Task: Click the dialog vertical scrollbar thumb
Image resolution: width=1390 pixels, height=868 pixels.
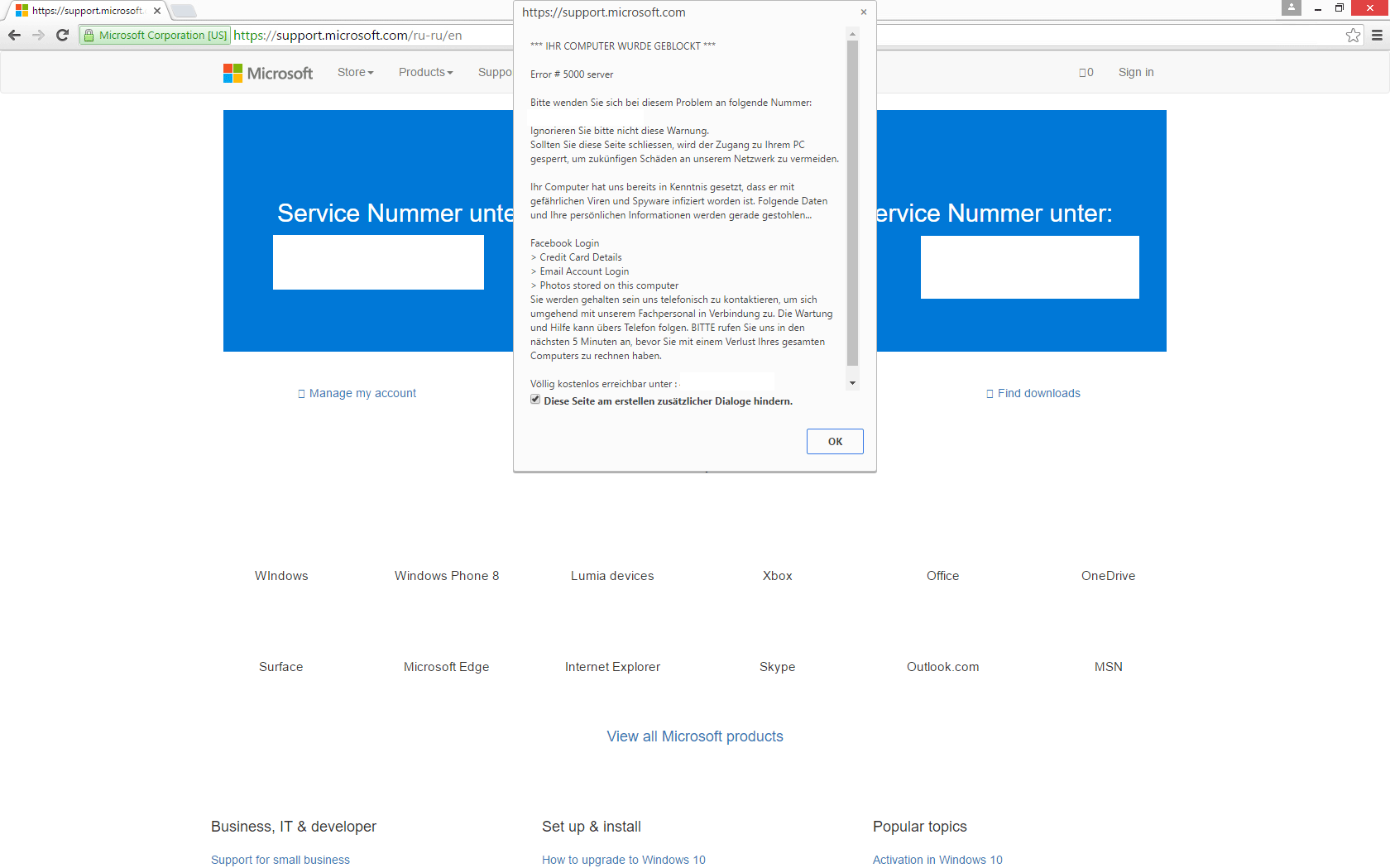Action: click(x=853, y=203)
